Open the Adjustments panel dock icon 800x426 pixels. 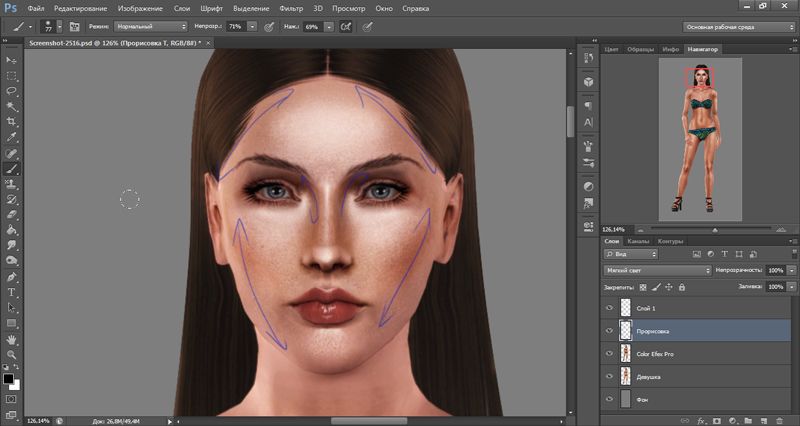(588, 186)
